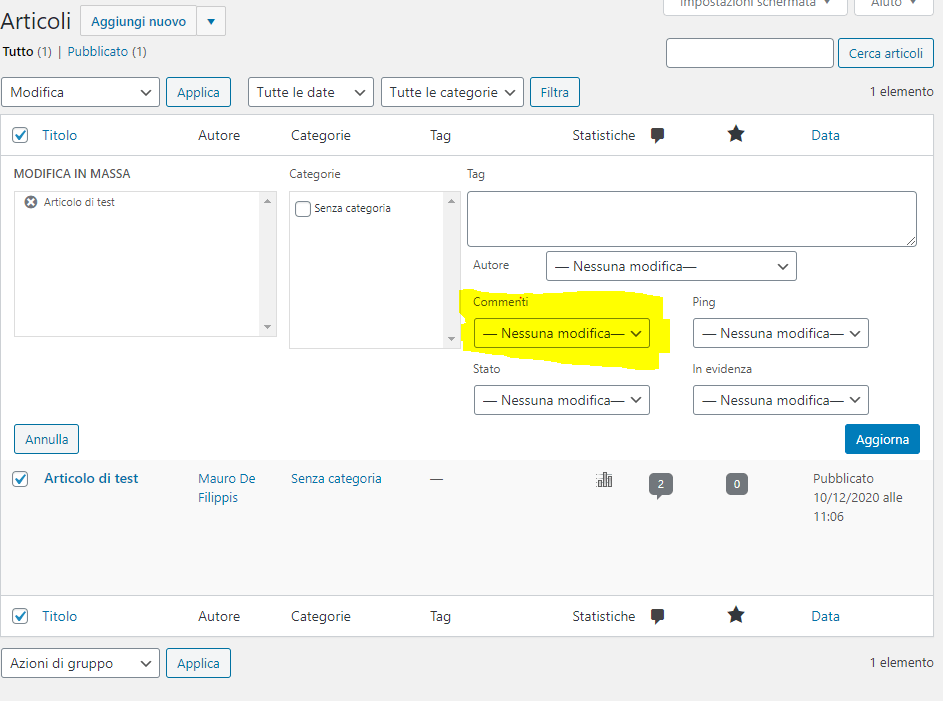Click the likes count badge showing 0
The height and width of the screenshot is (701, 943).
click(x=737, y=485)
